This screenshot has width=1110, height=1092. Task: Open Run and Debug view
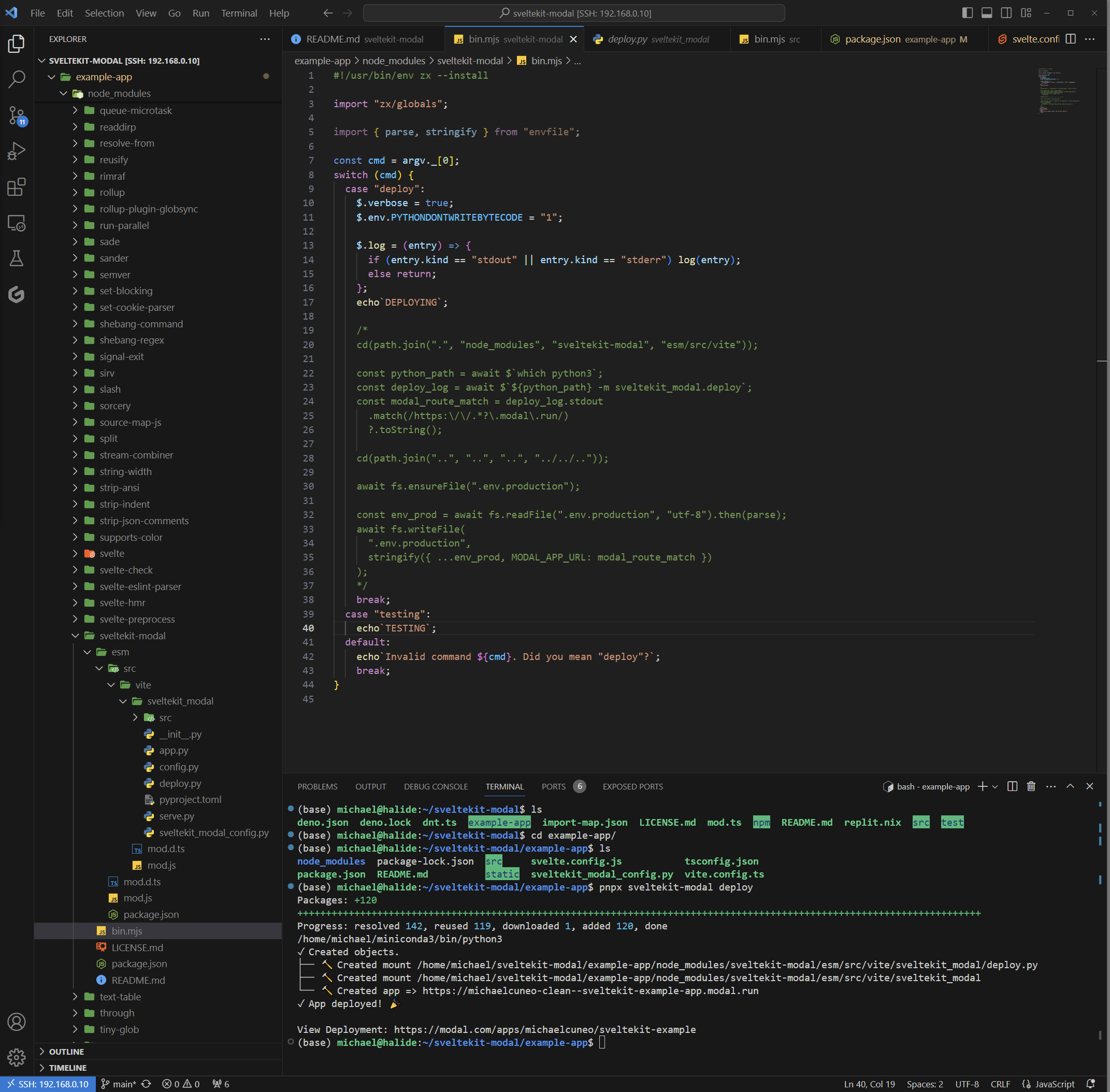(17, 151)
